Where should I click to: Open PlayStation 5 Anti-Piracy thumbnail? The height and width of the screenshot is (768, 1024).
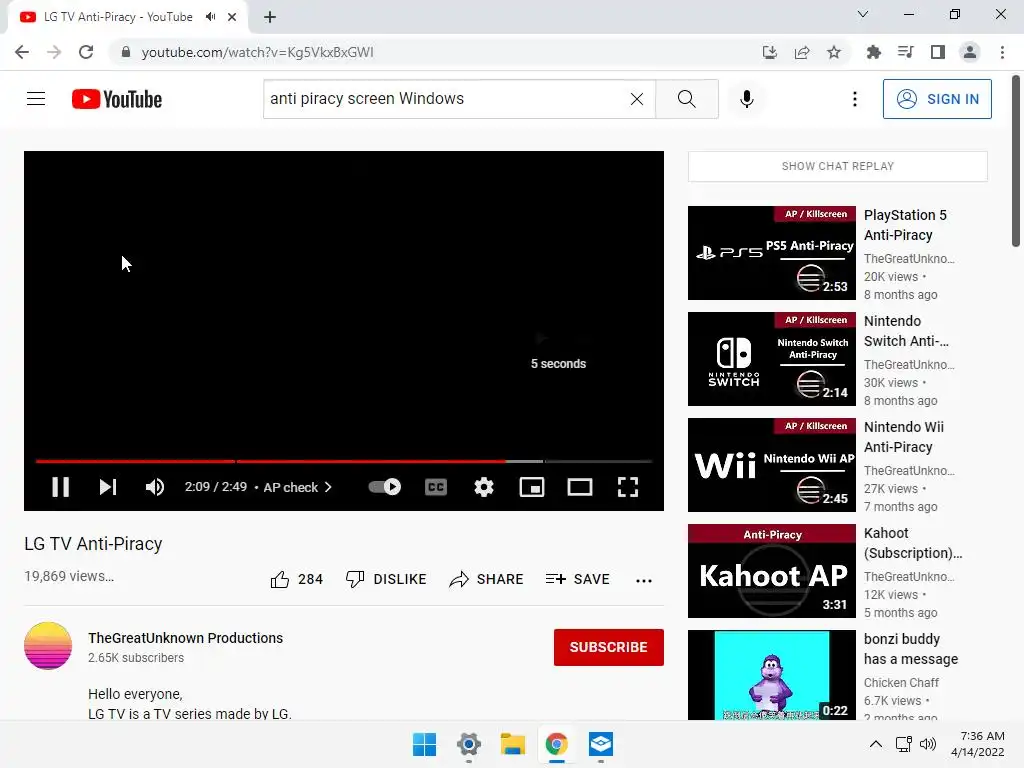[x=772, y=253]
